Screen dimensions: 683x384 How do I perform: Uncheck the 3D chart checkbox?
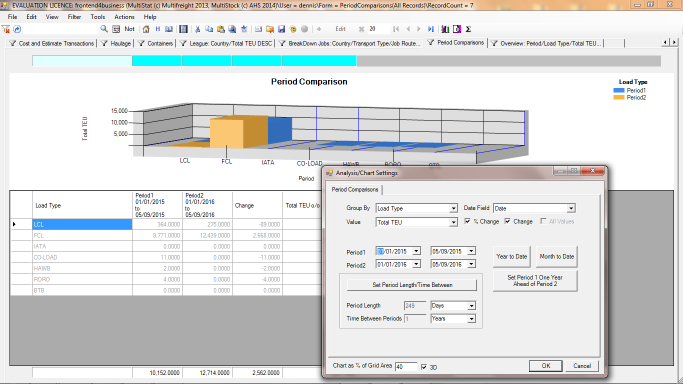[x=424, y=367]
